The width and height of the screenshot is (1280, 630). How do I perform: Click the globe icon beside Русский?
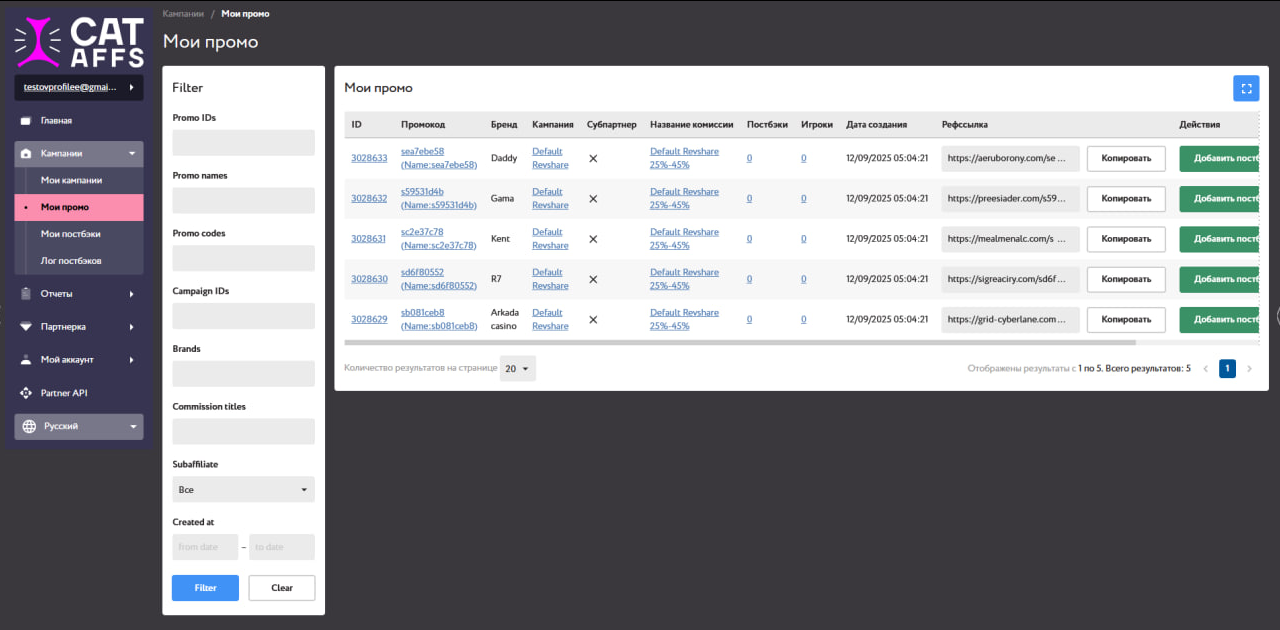click(x=29, y=426)
